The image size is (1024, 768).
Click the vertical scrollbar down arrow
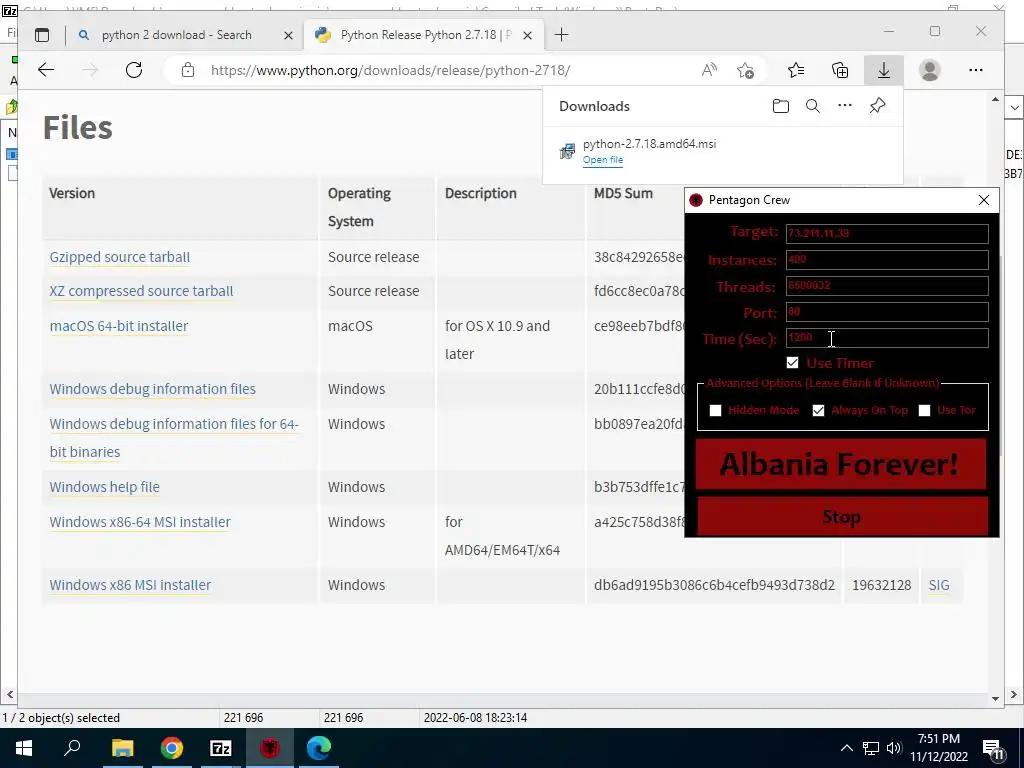coord(995,698)
